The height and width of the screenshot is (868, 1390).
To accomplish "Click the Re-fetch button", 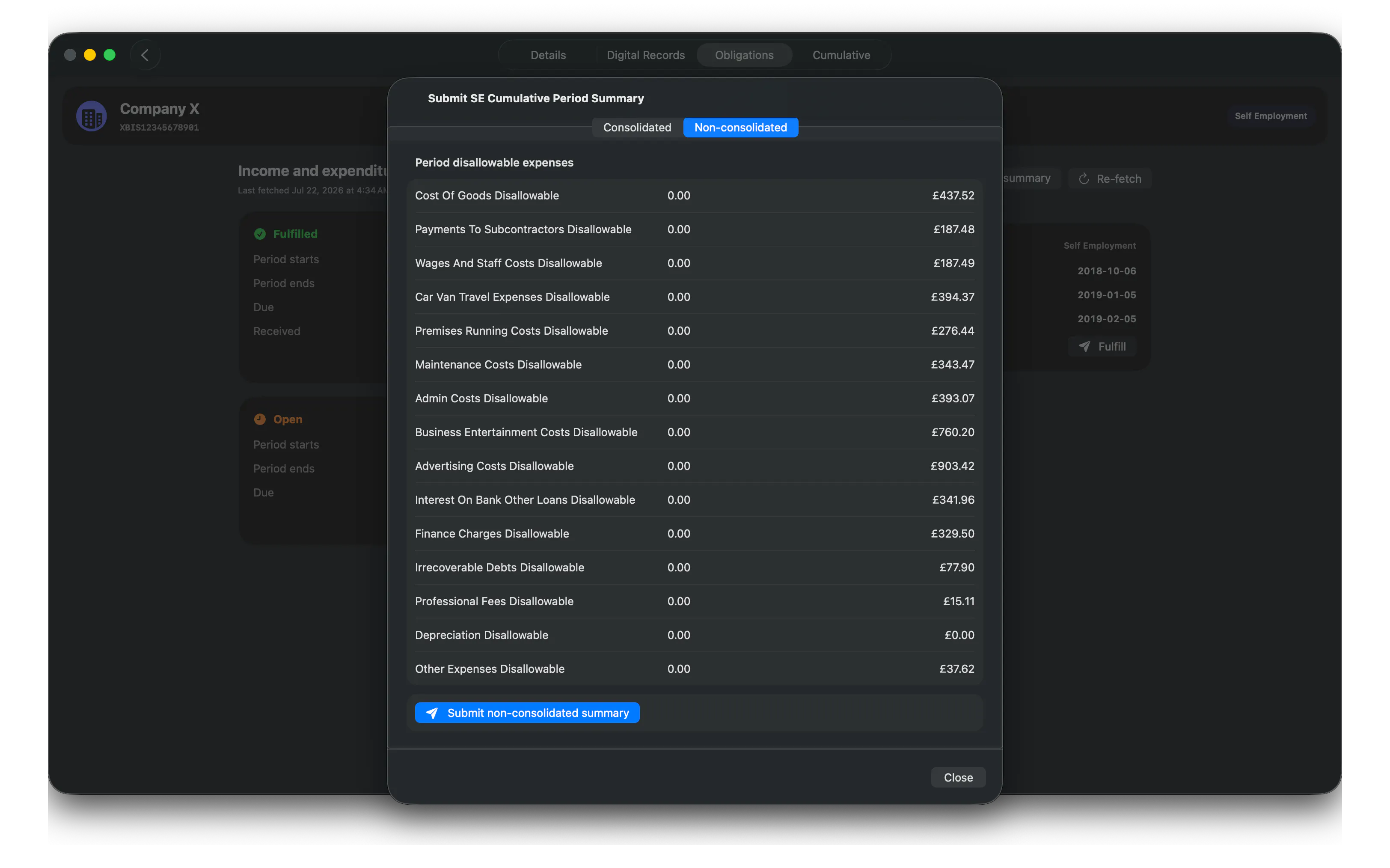I will [x=1109, y=178].
